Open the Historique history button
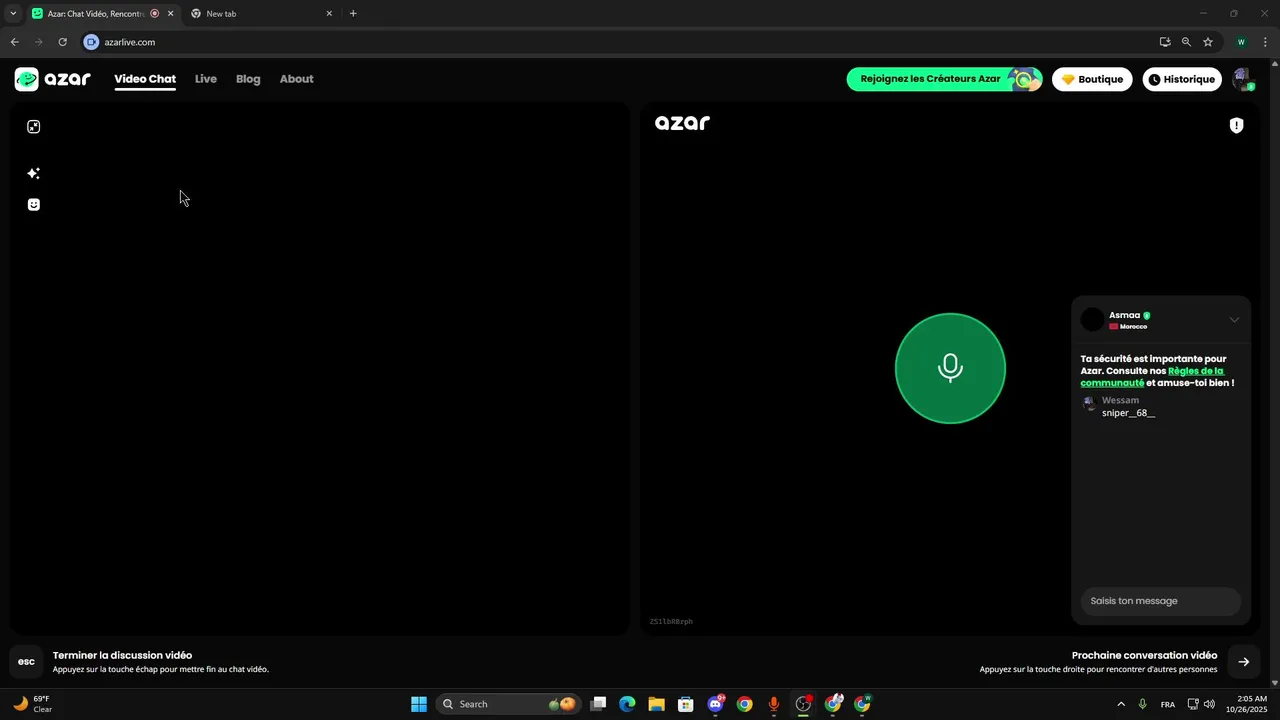The height and width of the screenshot is (720, 1280). point(1181,79)
